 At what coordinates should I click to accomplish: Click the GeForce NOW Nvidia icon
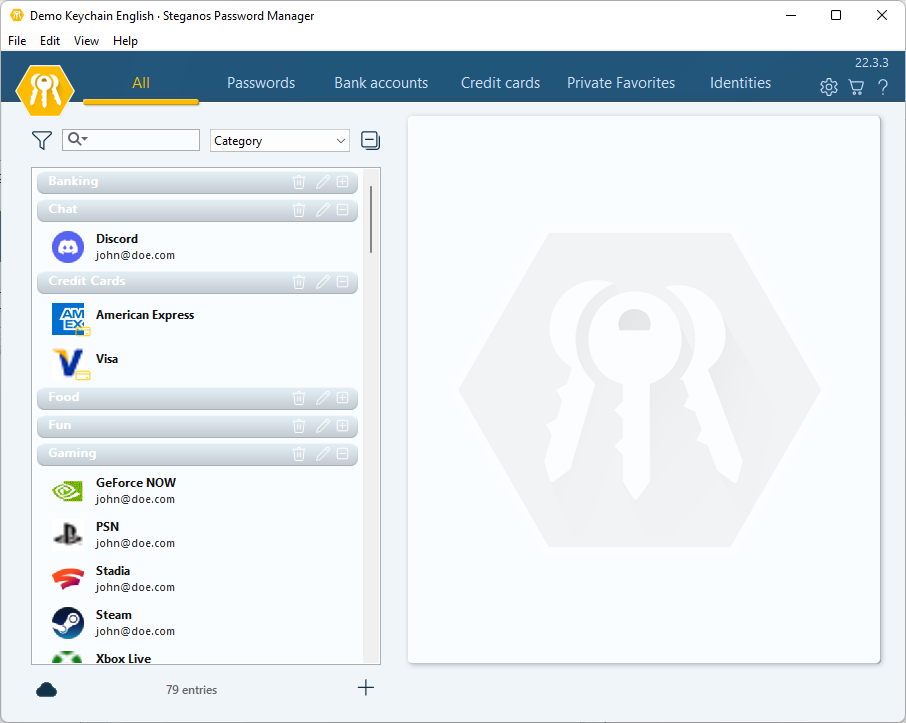coord(68,491)
